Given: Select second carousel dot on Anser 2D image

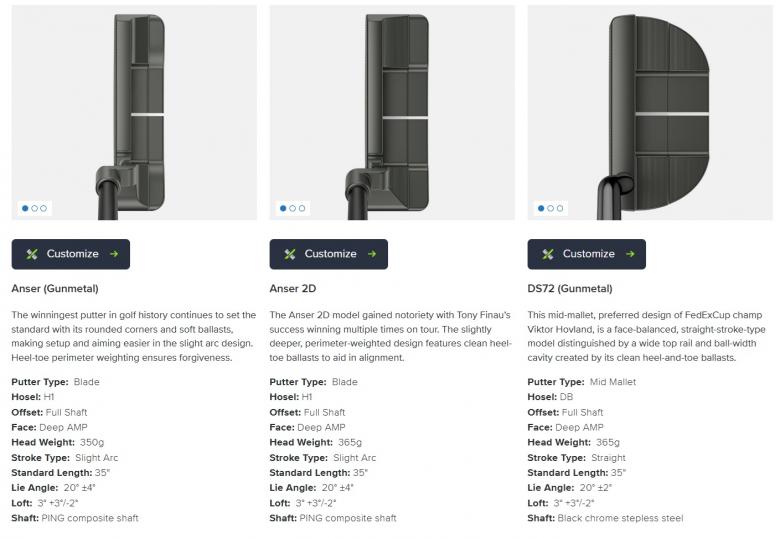Looking at the screenshot, I should coord(293,208).
